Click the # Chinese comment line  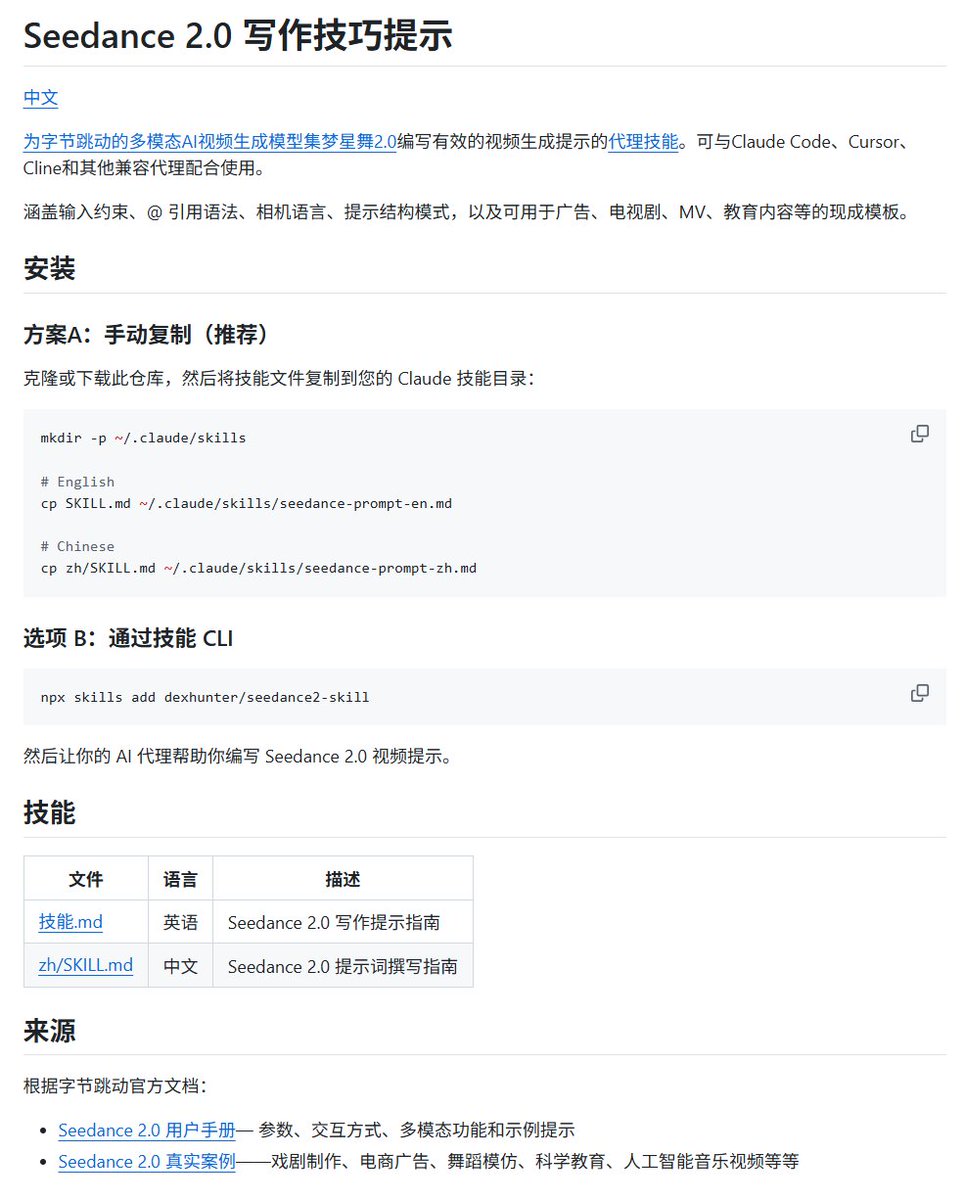point(77,546)
